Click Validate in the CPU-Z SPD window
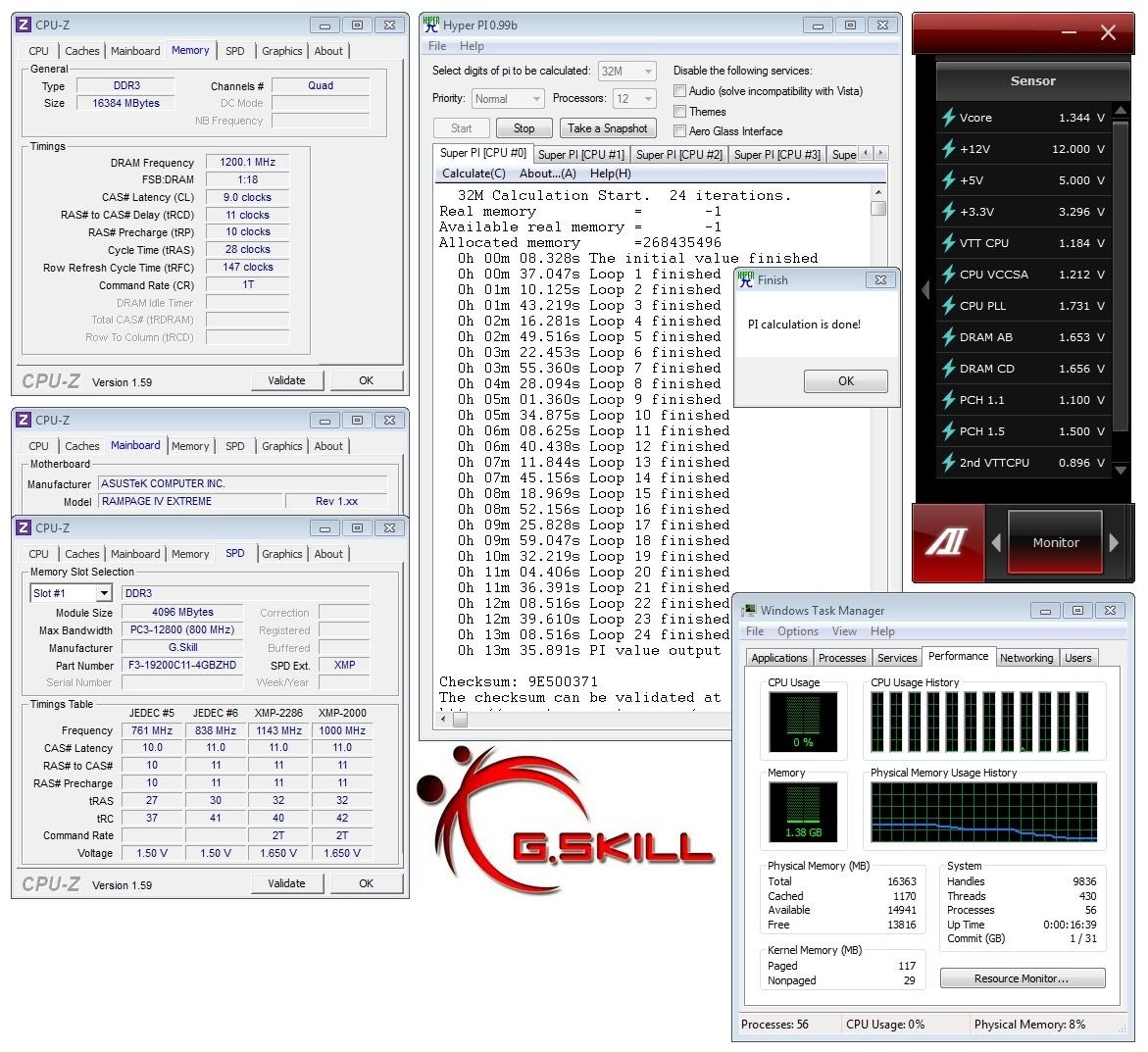 click(x=286, y=883)
